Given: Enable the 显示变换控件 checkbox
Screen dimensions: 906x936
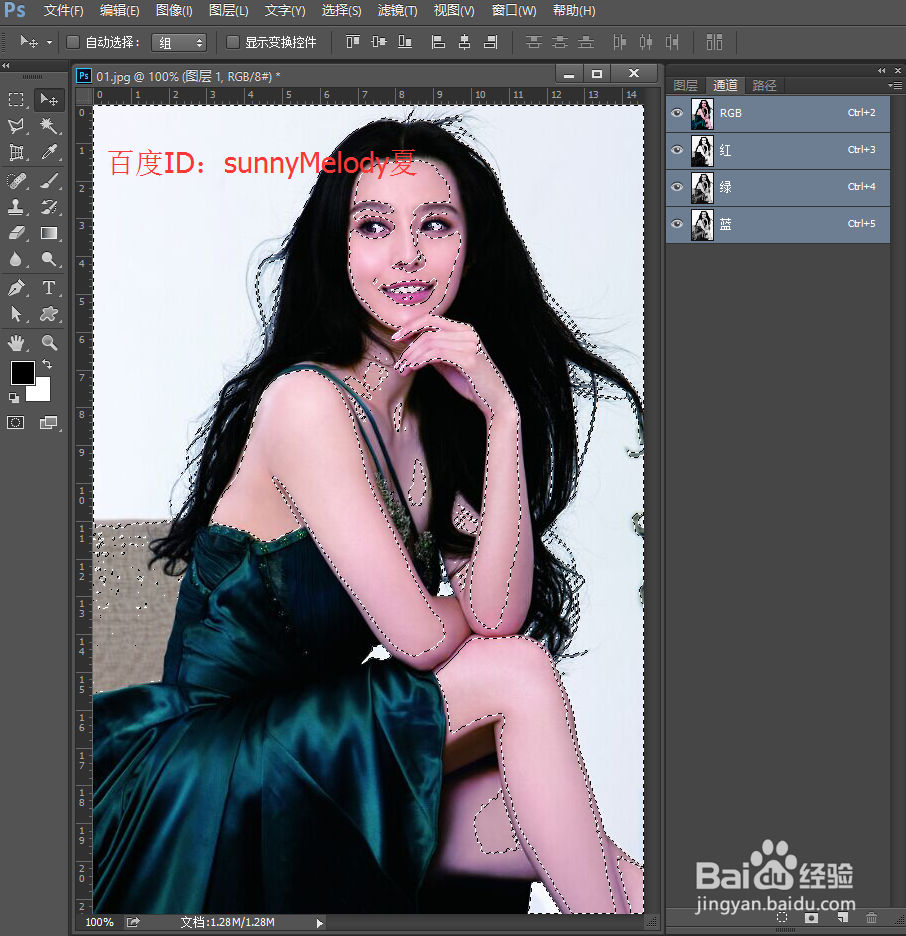Looking at the screenshot, I should coord(233,42).
